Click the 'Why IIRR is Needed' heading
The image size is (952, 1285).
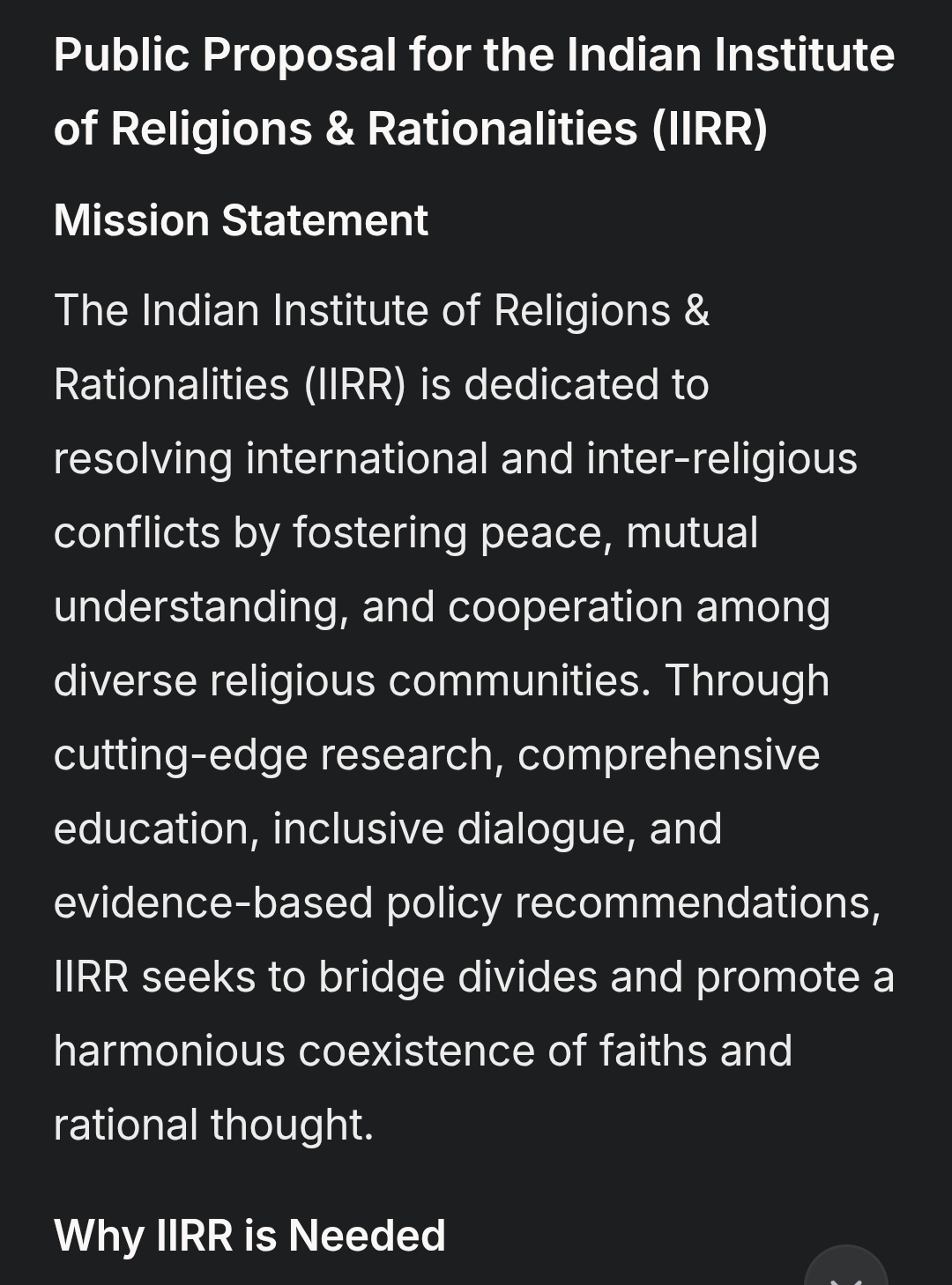249,1235
